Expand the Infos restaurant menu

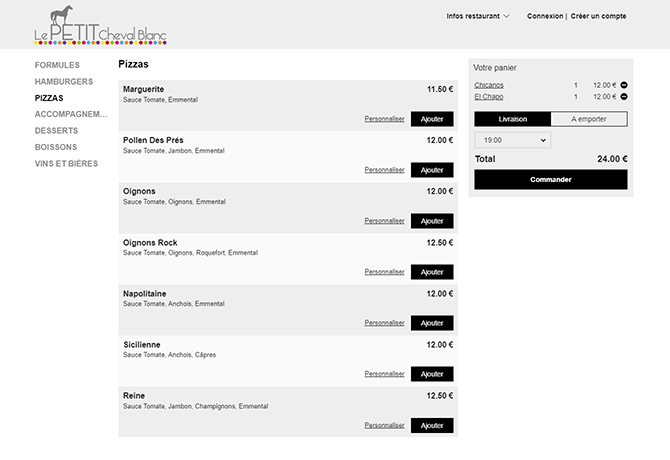(478, 16)
